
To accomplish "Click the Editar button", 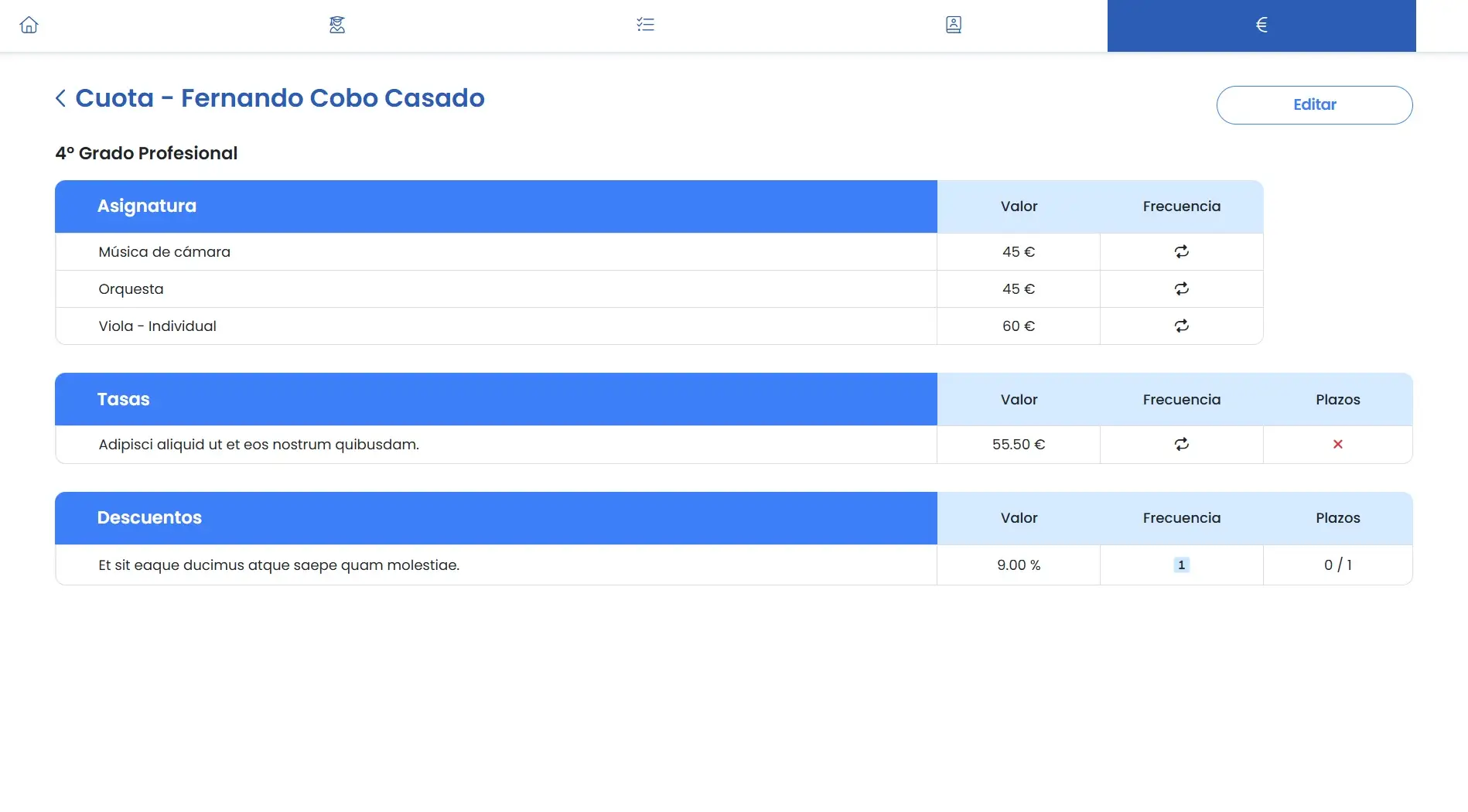I will (1313, 105).
